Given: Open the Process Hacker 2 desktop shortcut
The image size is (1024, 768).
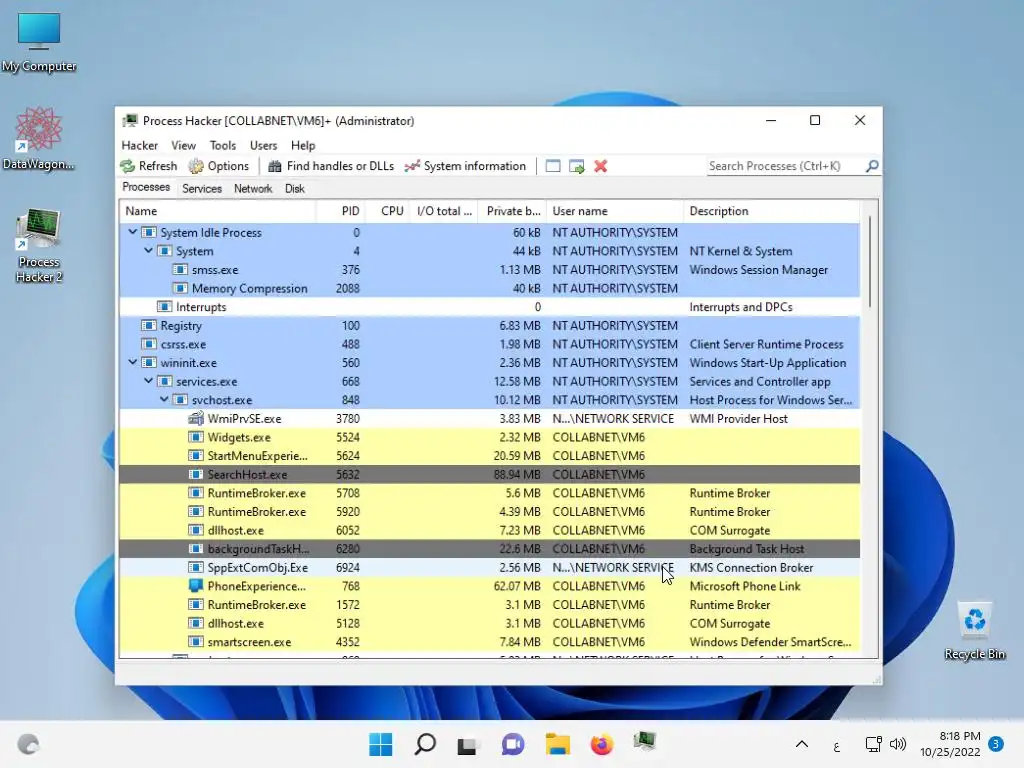Looking at the screenshot, I should [39, 246].
